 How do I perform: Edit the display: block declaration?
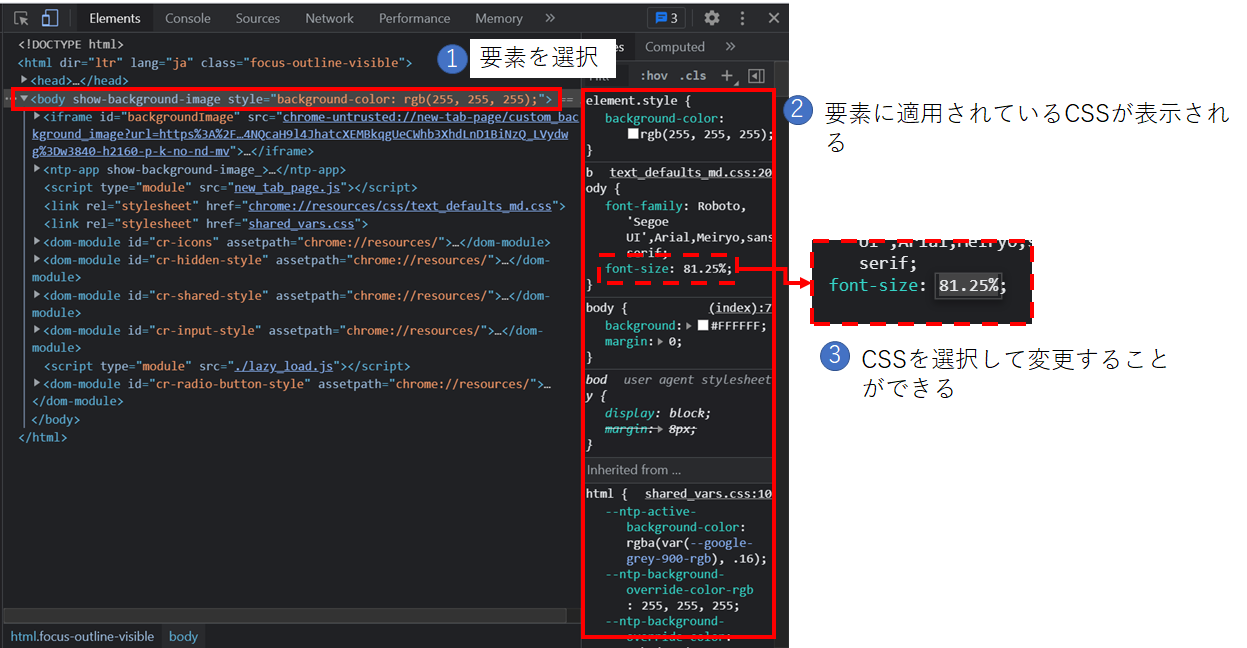coord(658,413)
